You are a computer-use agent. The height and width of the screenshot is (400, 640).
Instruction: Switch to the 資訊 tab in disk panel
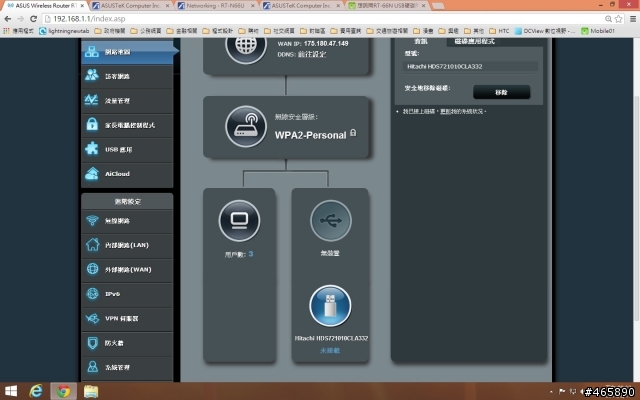pyautogui.click(x=421, y=41)
